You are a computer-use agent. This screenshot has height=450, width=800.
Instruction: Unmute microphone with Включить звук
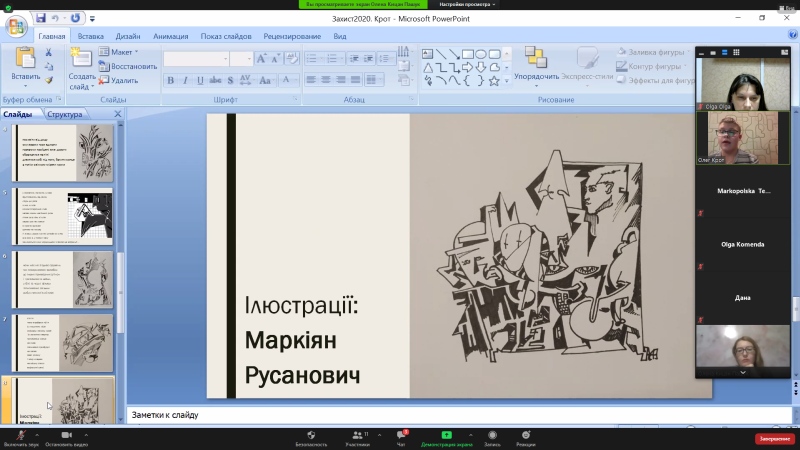pos(21,435)
